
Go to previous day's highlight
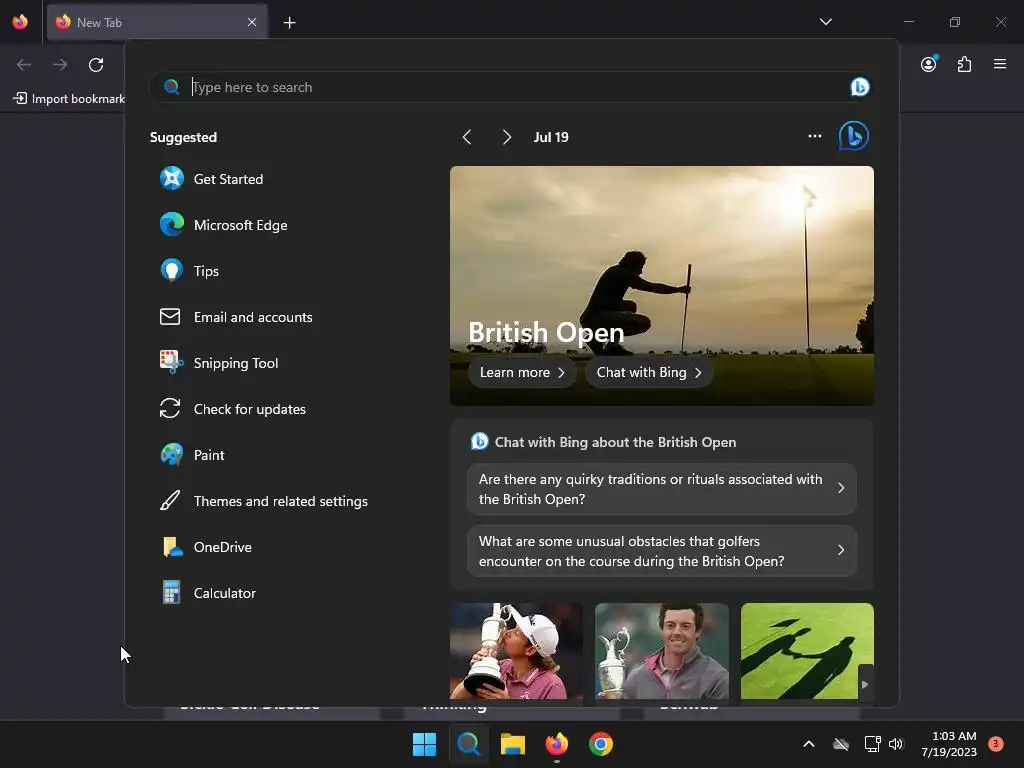(x=466, y=137)
